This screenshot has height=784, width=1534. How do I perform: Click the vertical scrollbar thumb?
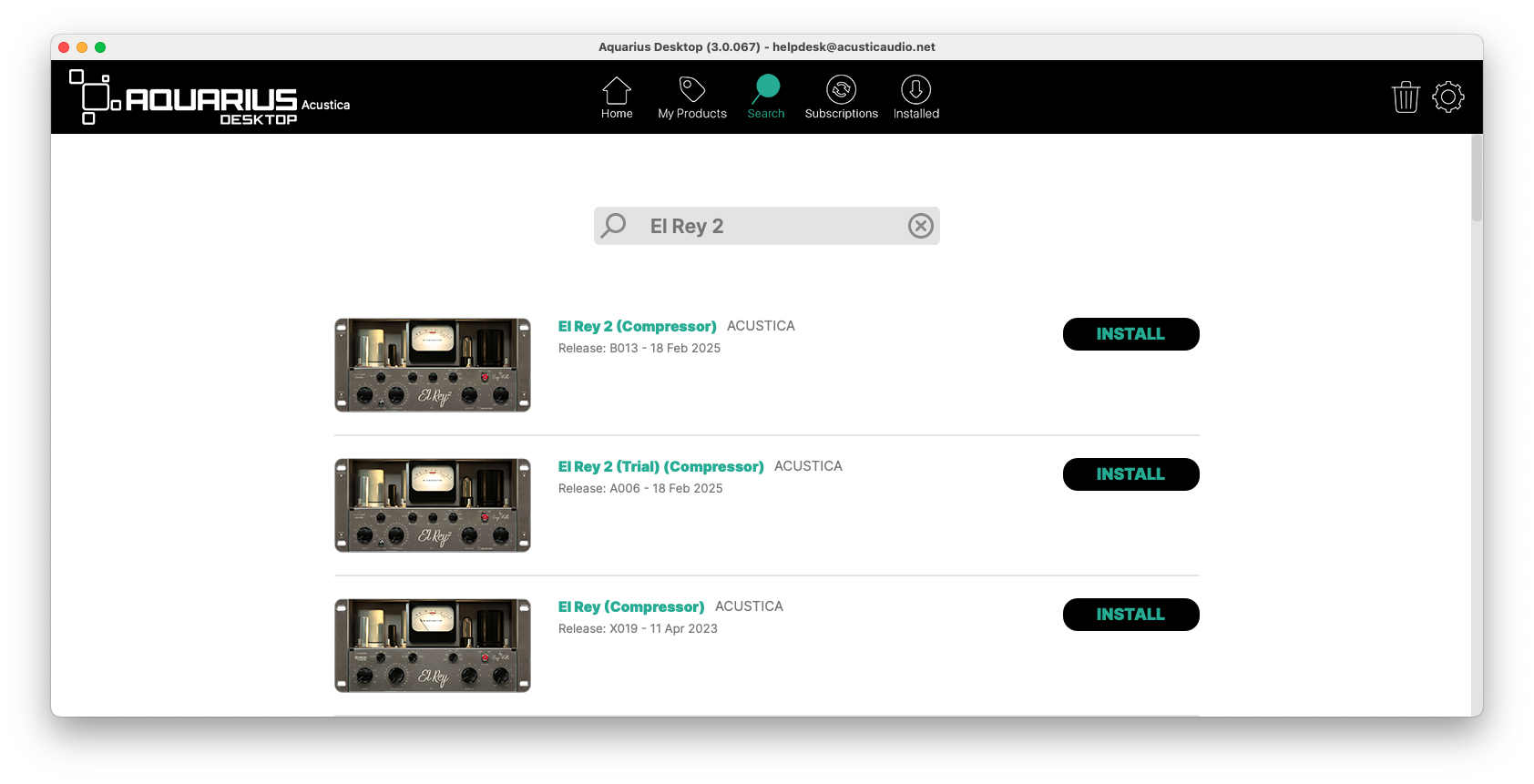1477,178
